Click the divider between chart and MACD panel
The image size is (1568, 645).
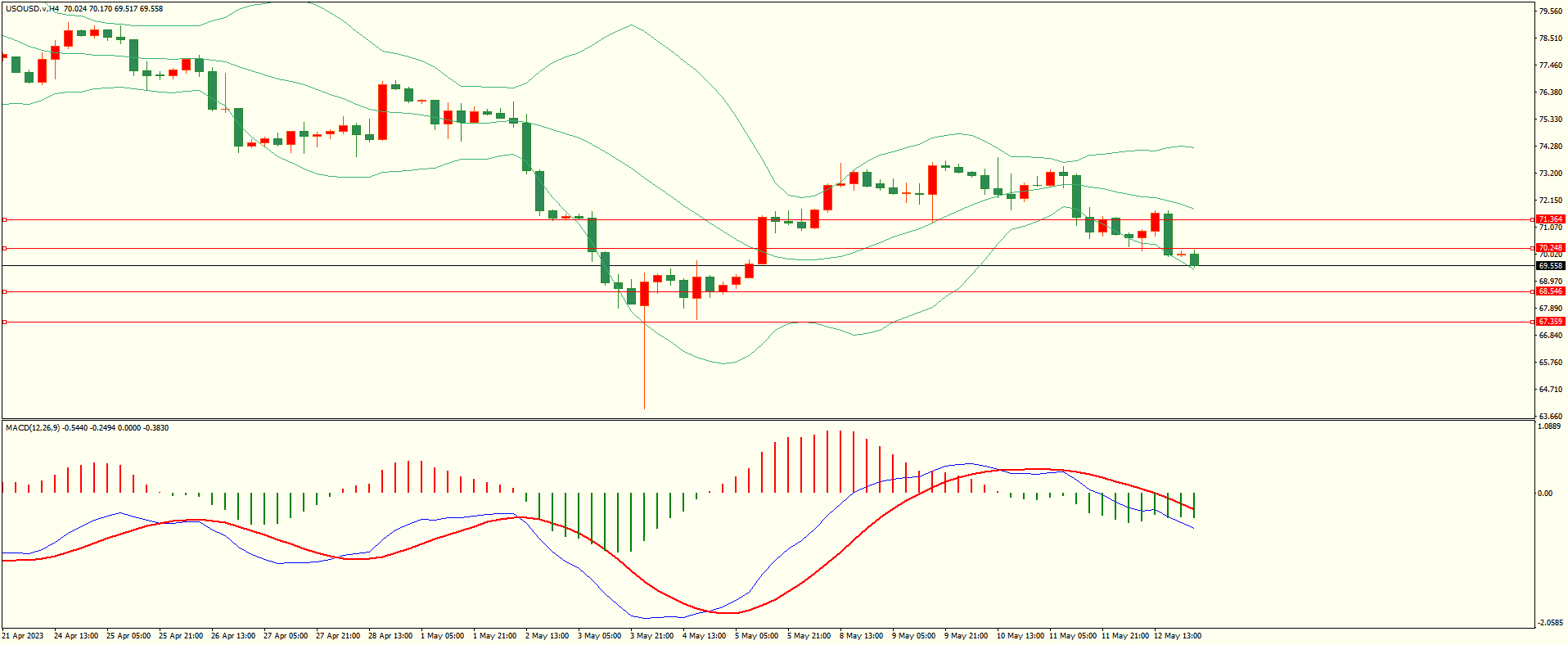pyautogui.click(x=767, y=420)
